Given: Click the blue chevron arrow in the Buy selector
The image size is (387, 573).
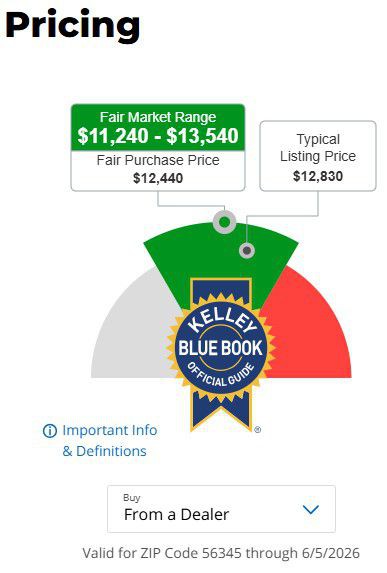Looking at the screenshot, I should pos(311,509).
